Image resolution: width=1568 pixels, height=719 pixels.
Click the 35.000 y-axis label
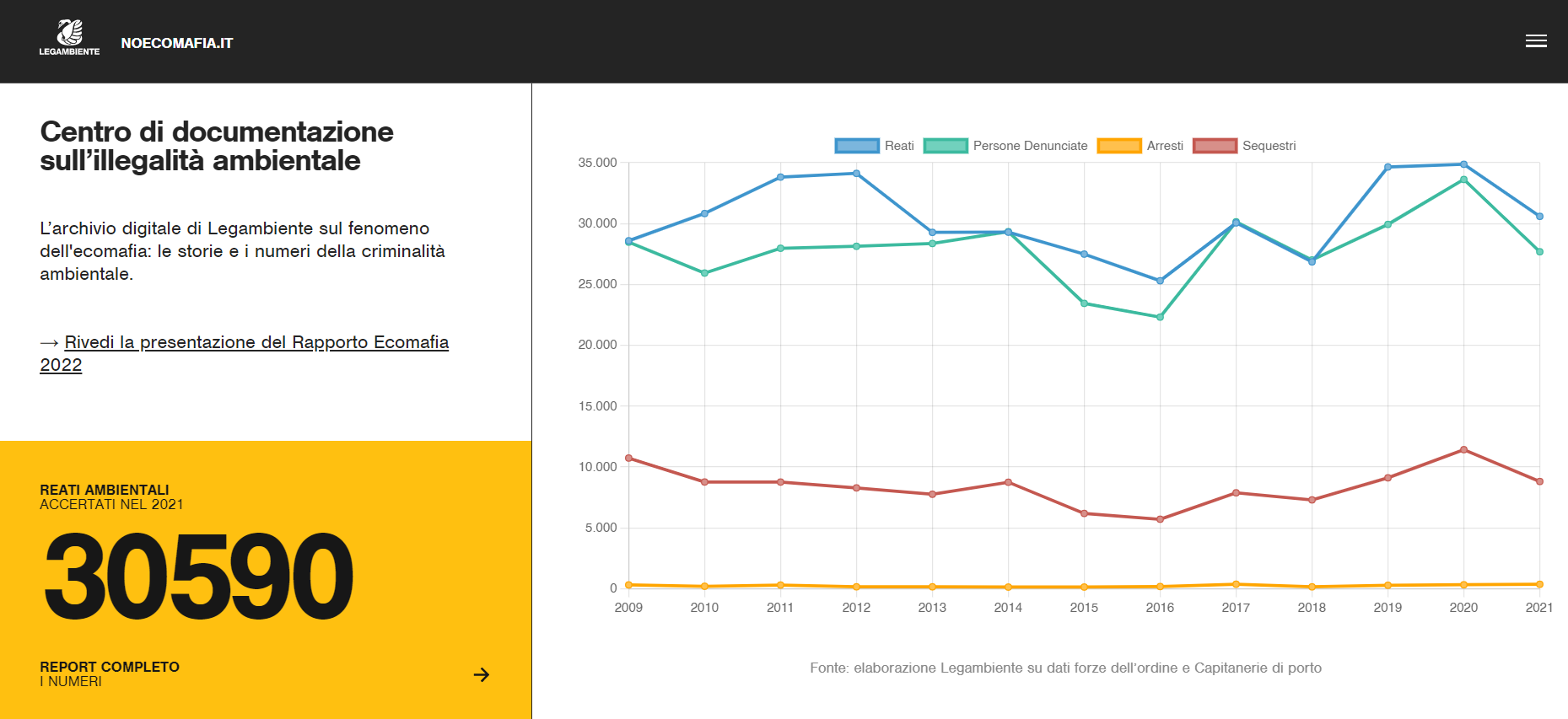[x=597, y=163]
